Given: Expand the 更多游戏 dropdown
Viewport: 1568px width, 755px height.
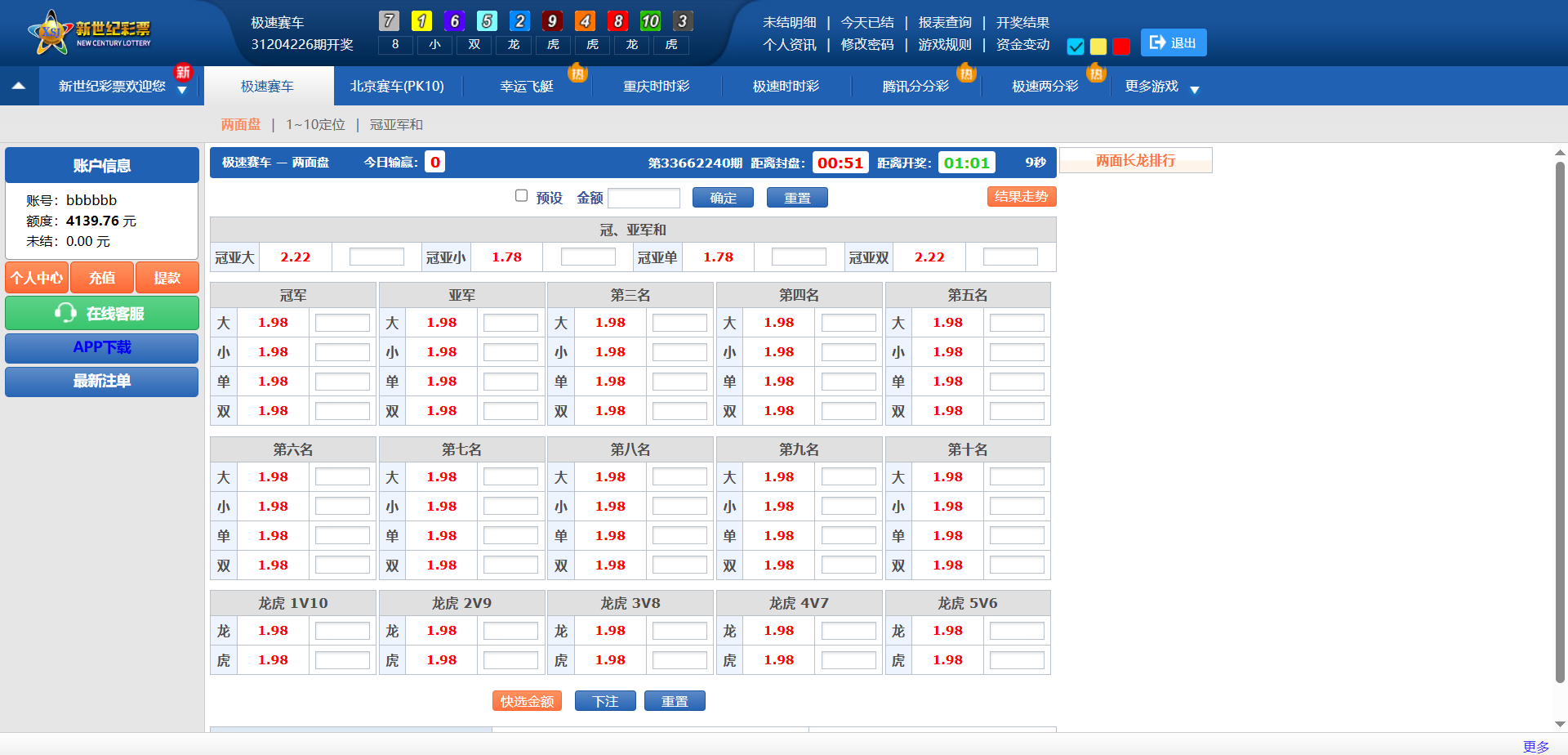Looking at the screenshot, I should point(1194,90).
